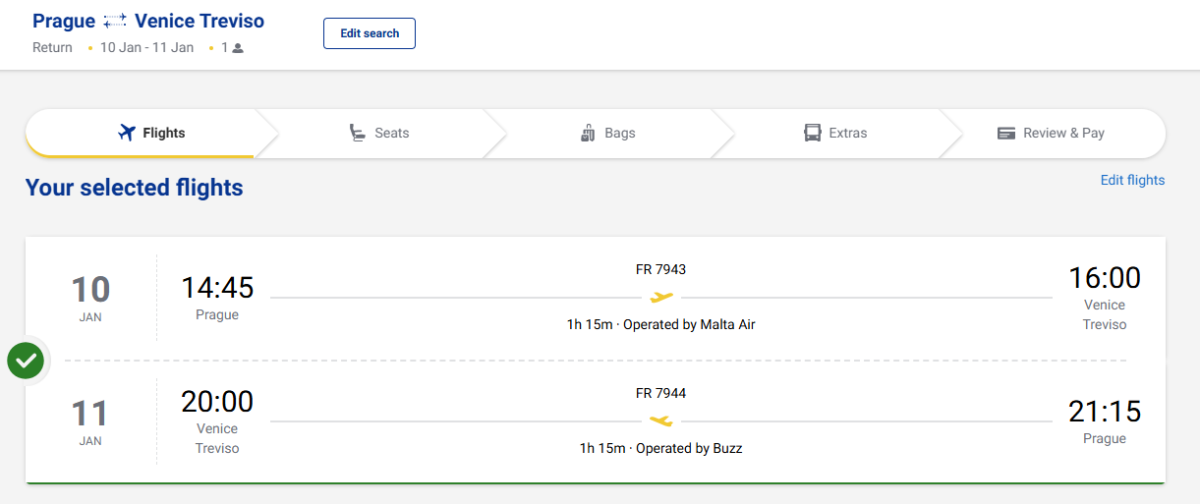Switch to the Bags step tab
This screenshot has height=504, width=1200.
[x=607, y=133]
